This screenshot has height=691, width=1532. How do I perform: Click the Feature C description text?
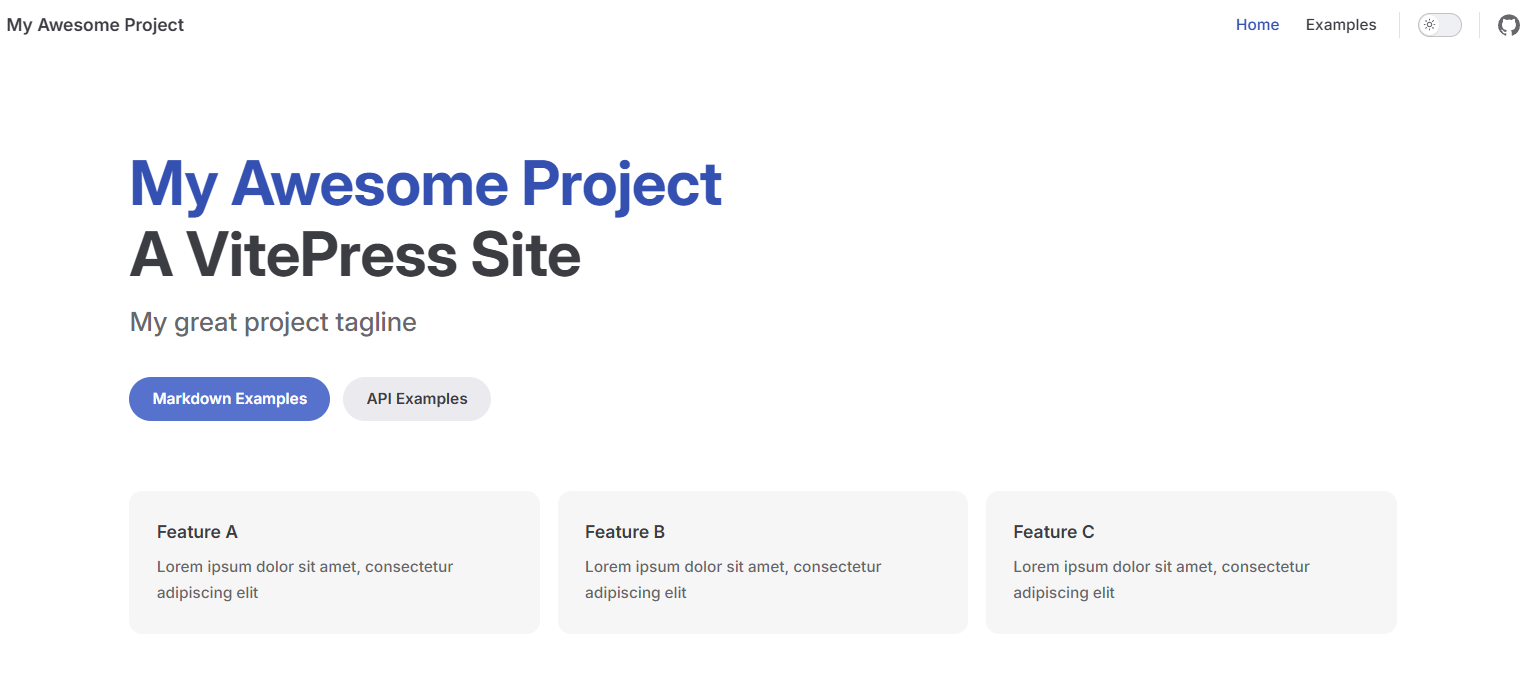tap(1160, 580)
